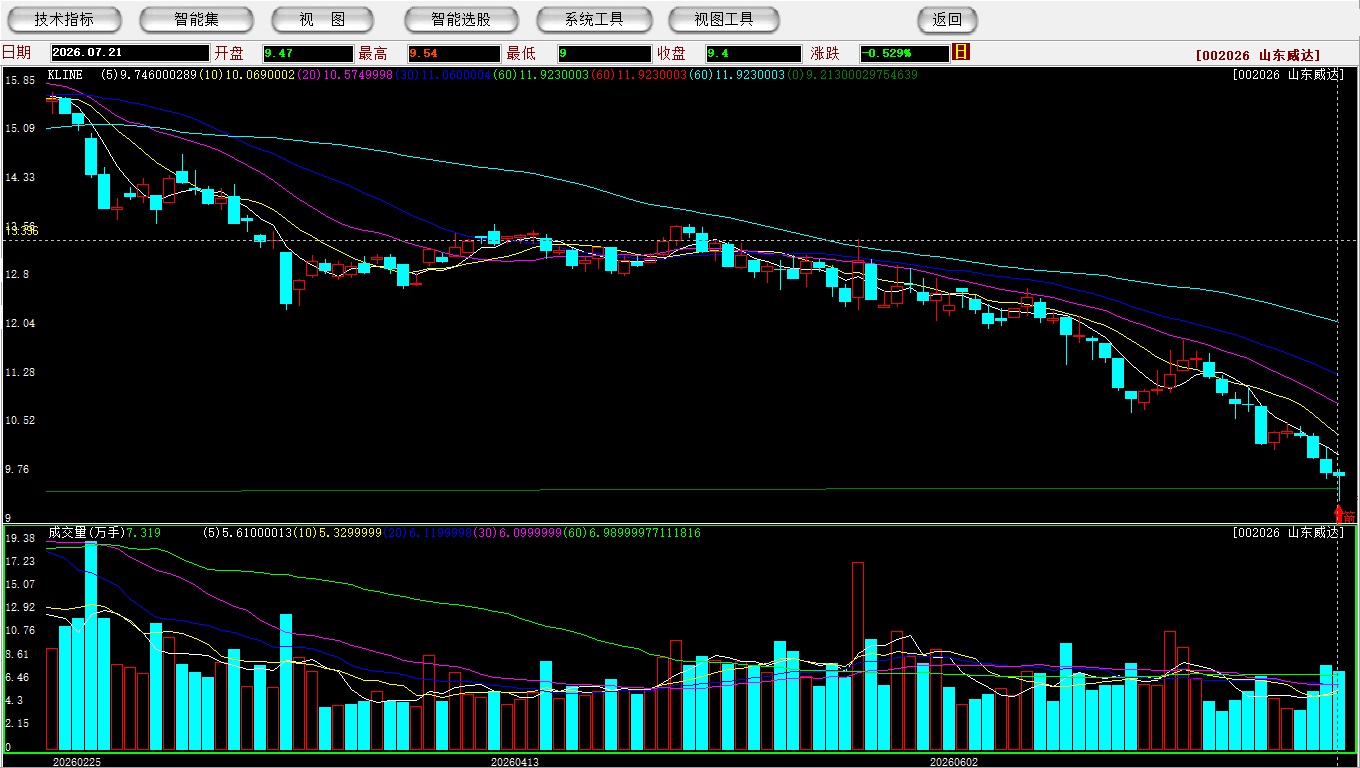Image resolution: width=1360 pixels, height=768 pixels.
Task: Click the 系统工具 button
Action: (x=594, y=19)
